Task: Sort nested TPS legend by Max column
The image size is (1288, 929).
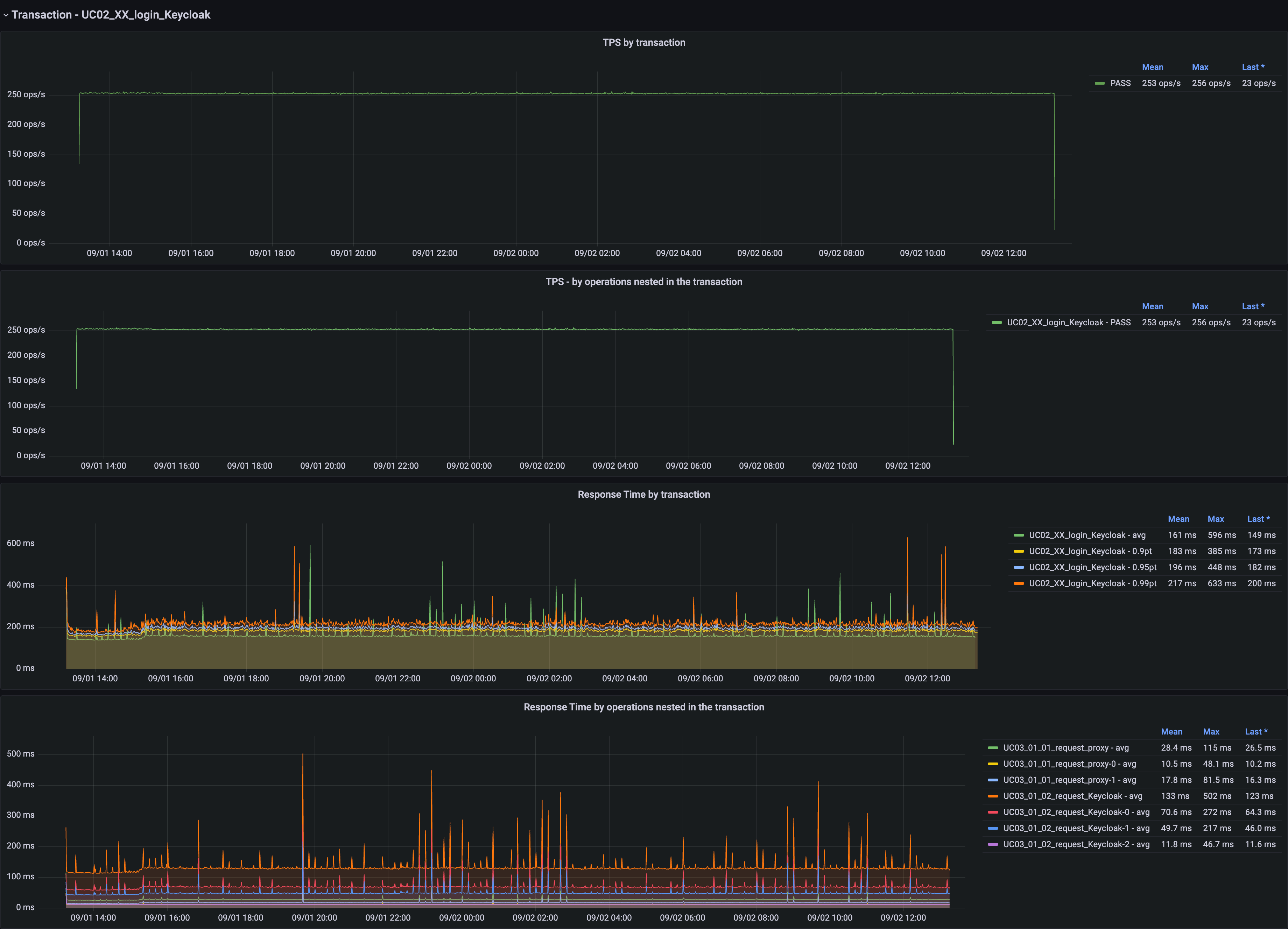Action: [x=1200, y=306]
